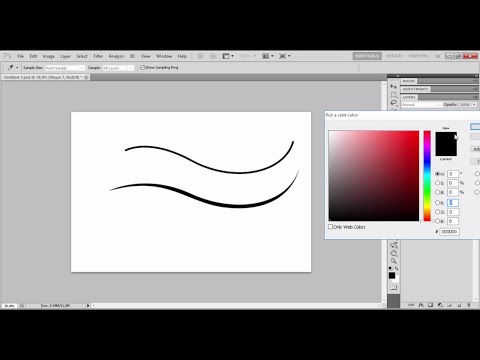Open the Sample All Layers dropdown

click(x=118, y=68)
